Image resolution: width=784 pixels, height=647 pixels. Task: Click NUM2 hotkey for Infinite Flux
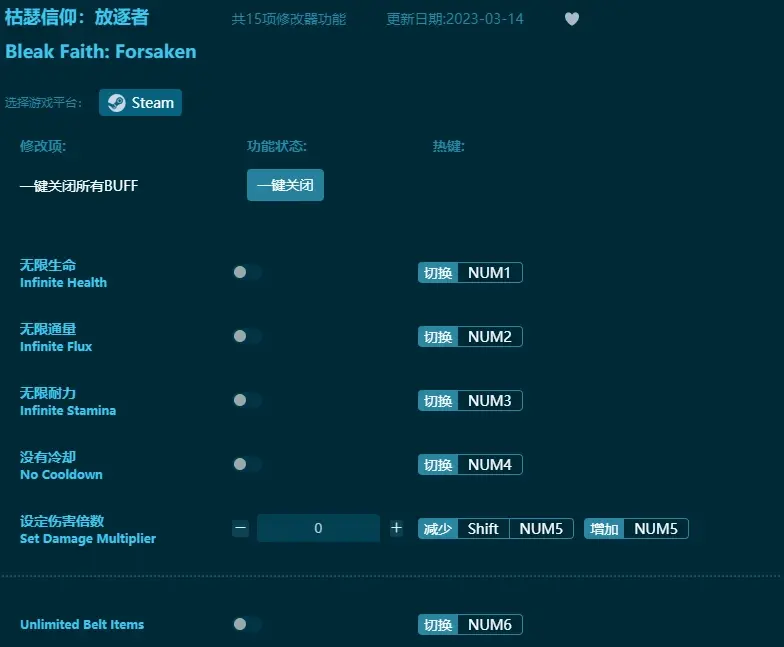coord(490,336)
